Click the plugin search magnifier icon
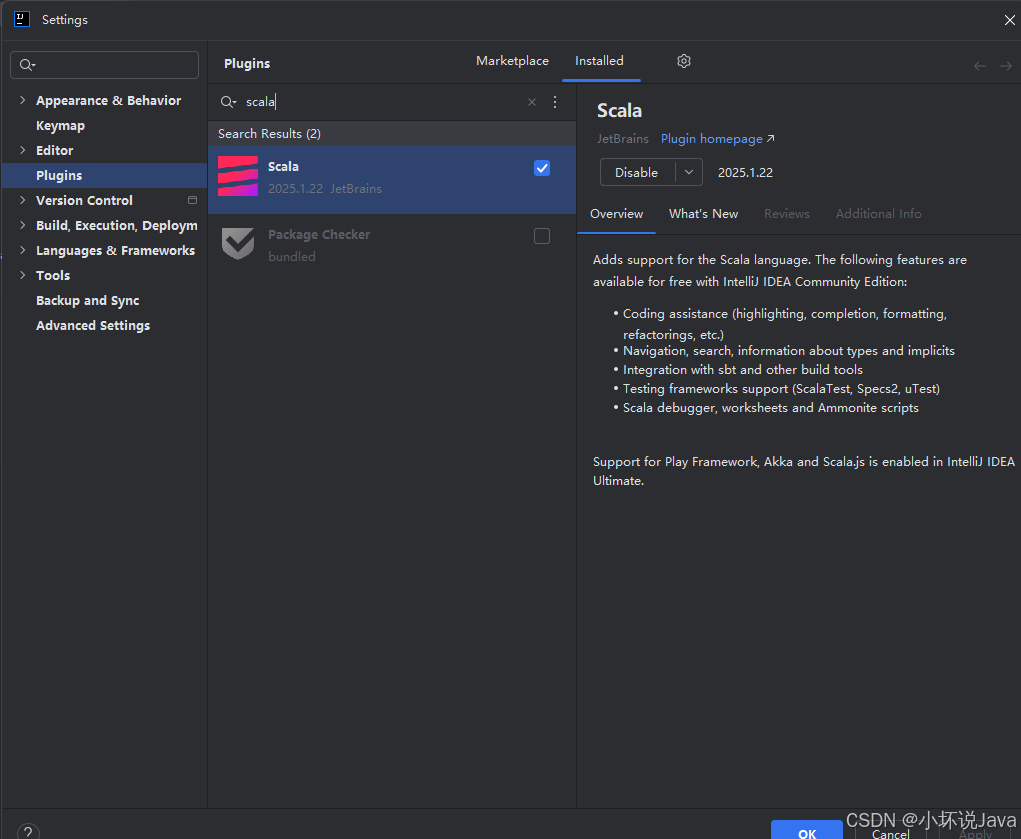The image size is (1021, 839). click(228, 102)
